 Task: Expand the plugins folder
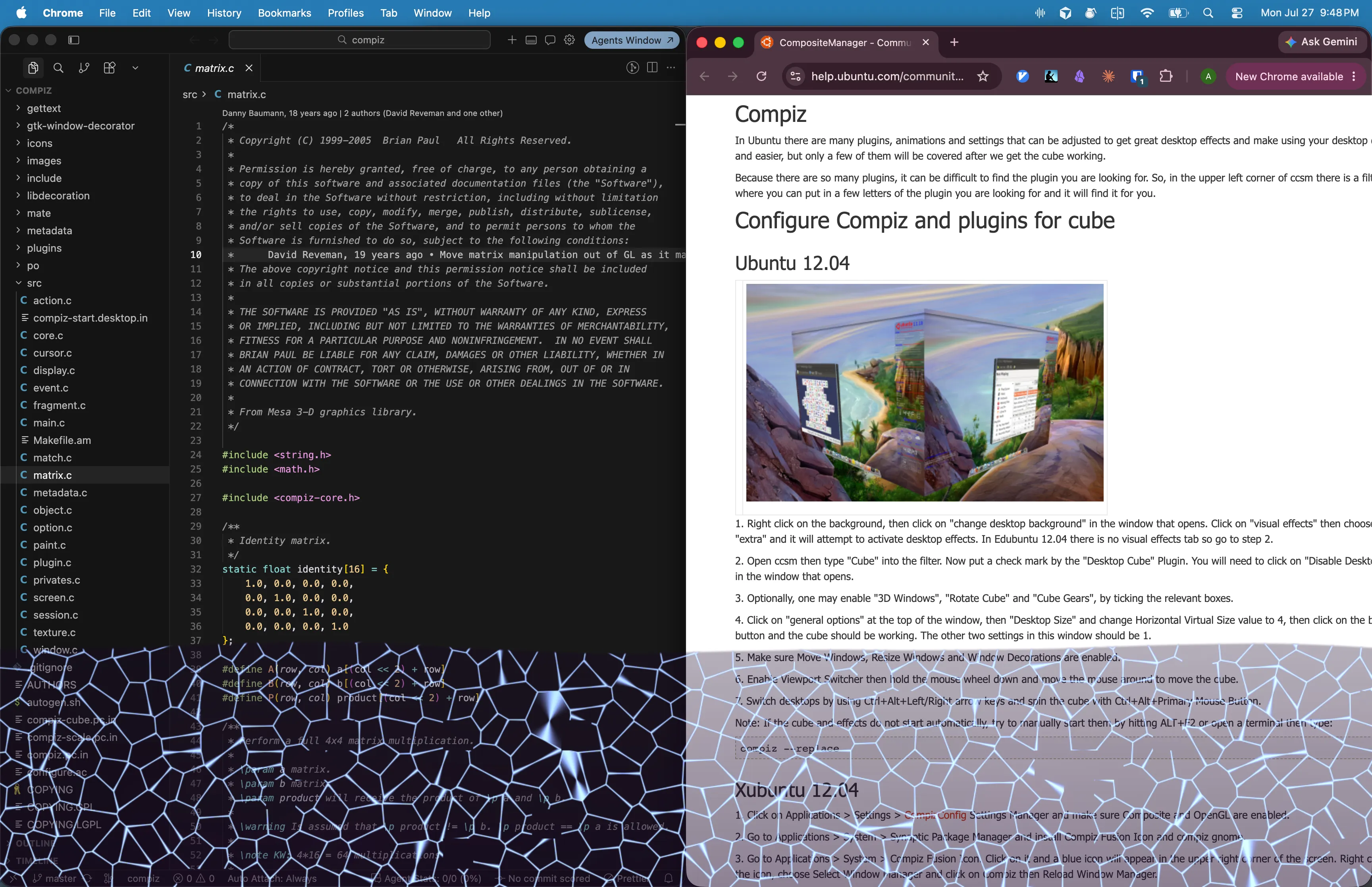click(x=86, y=248)
